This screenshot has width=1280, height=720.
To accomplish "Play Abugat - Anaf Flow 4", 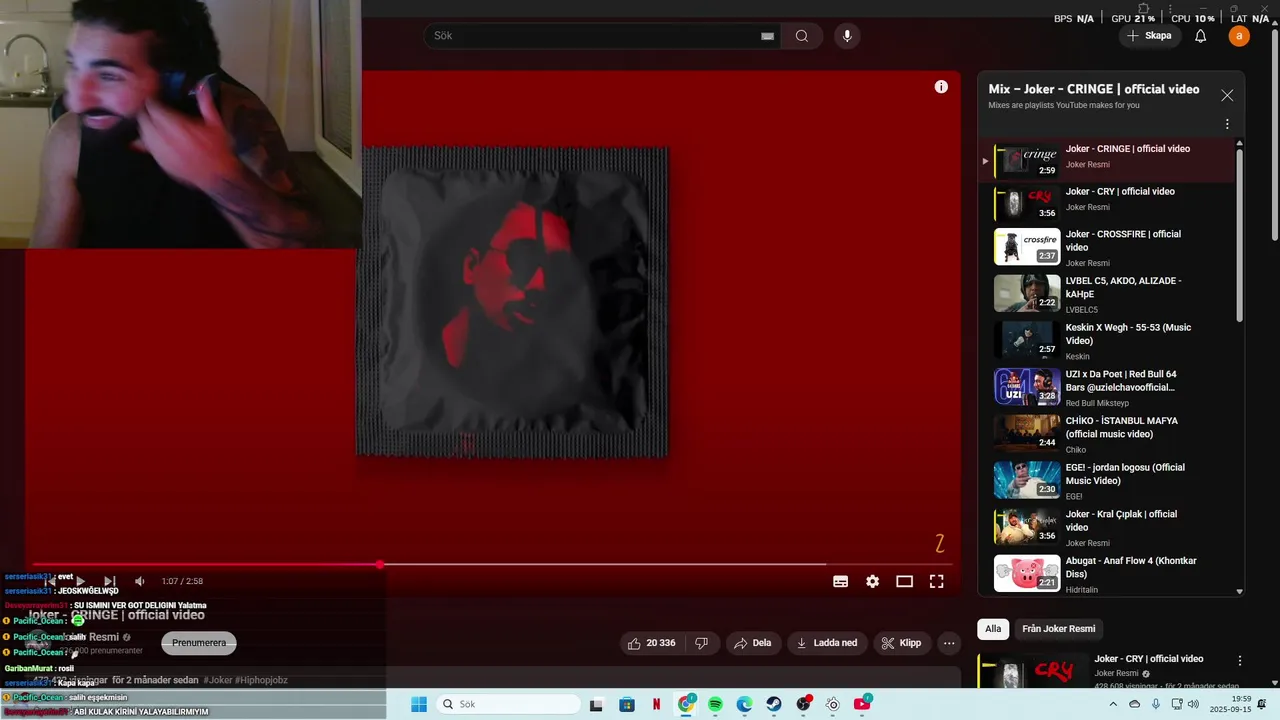I will [1107, 574].
